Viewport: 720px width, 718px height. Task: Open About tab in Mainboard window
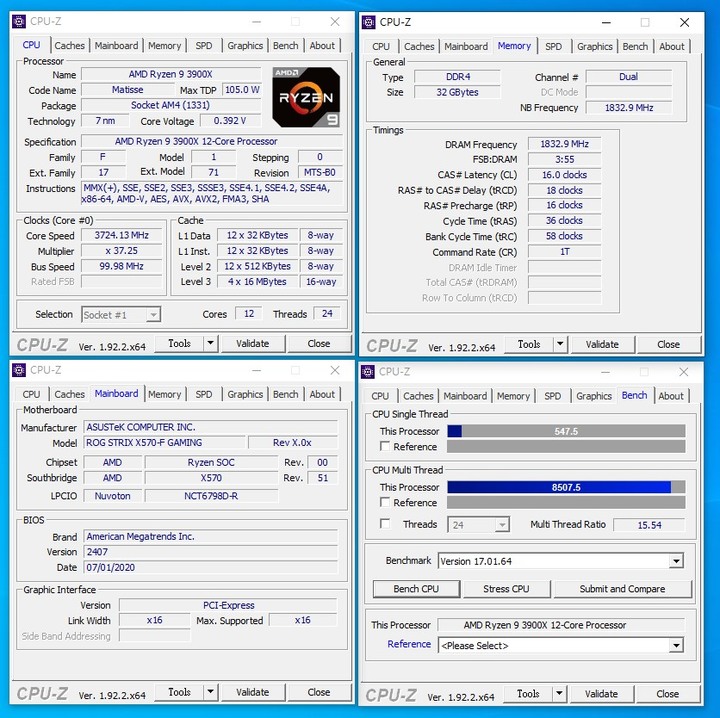(322, 394)
